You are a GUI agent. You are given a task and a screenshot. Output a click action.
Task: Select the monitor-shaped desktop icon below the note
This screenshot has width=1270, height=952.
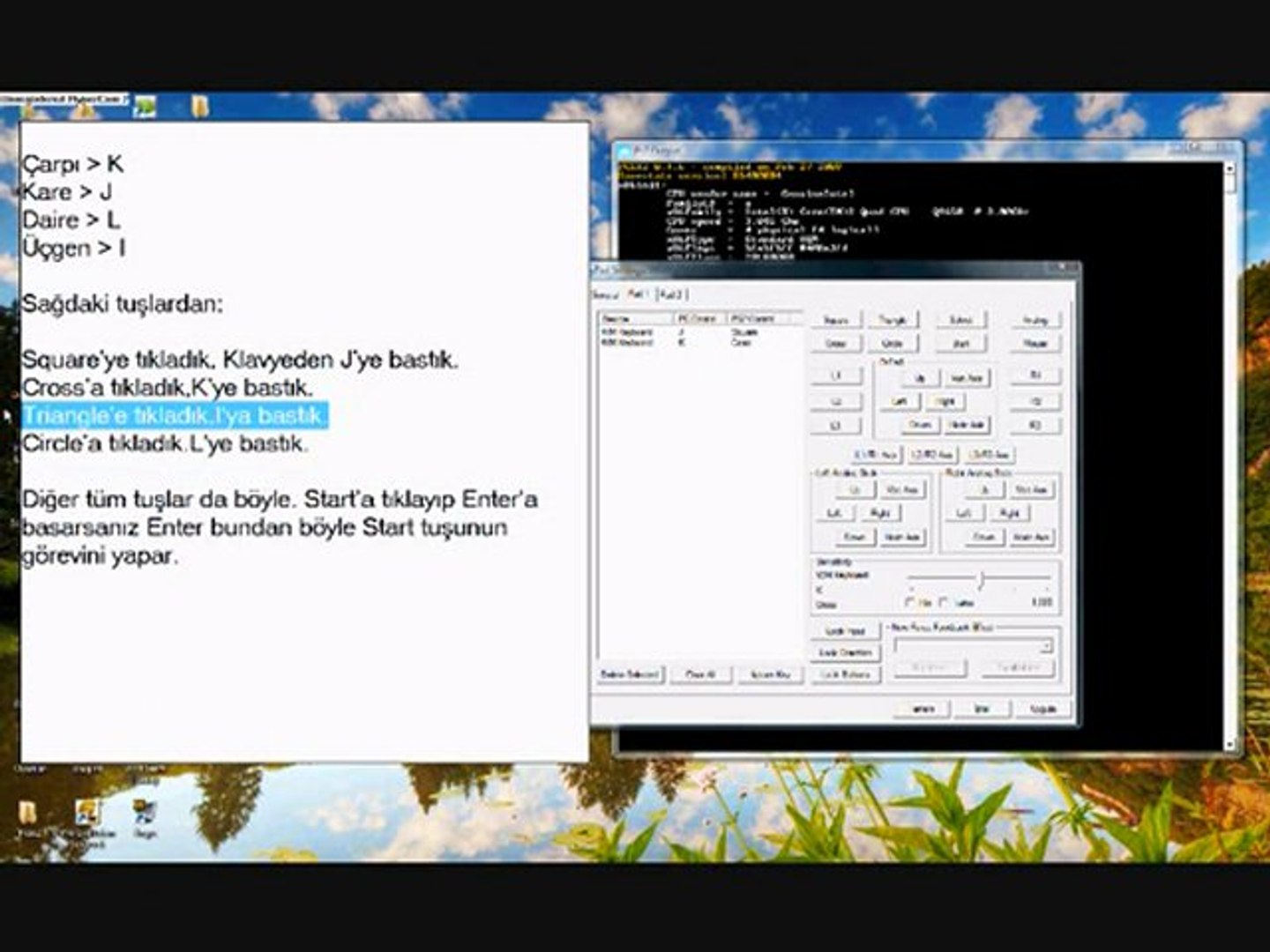pos(144,813)
